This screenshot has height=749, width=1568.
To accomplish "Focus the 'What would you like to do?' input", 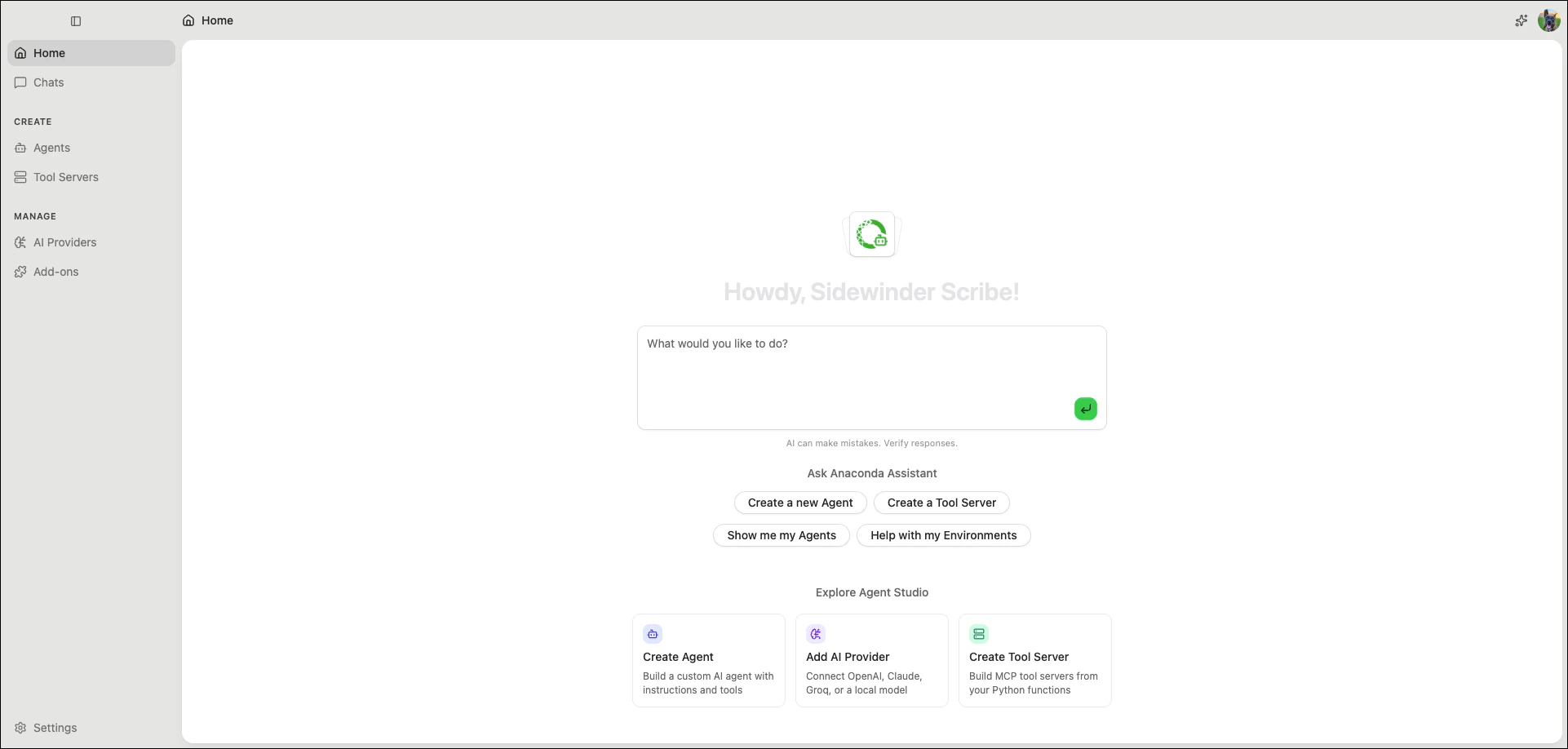I will (872, 378).
